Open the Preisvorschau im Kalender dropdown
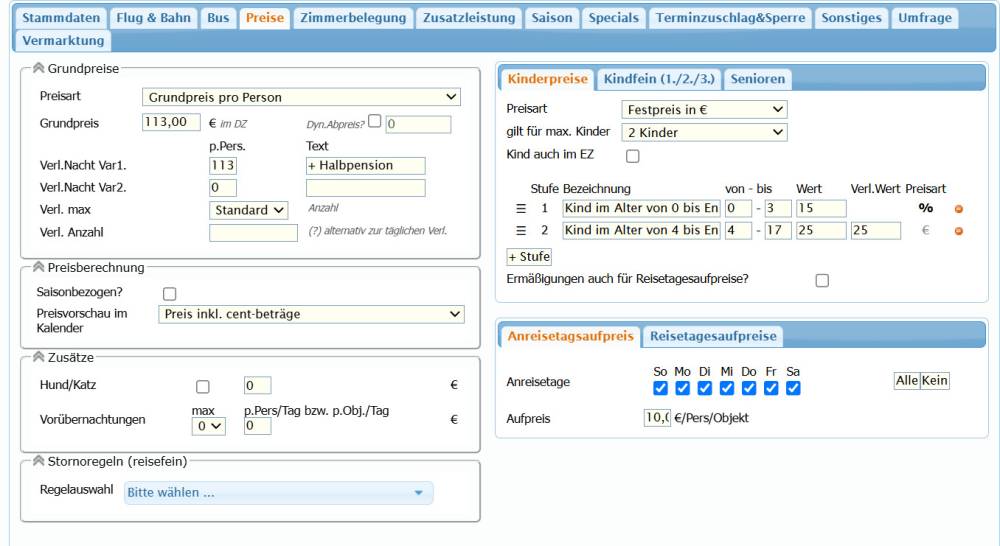 click(x=311, y=314)
